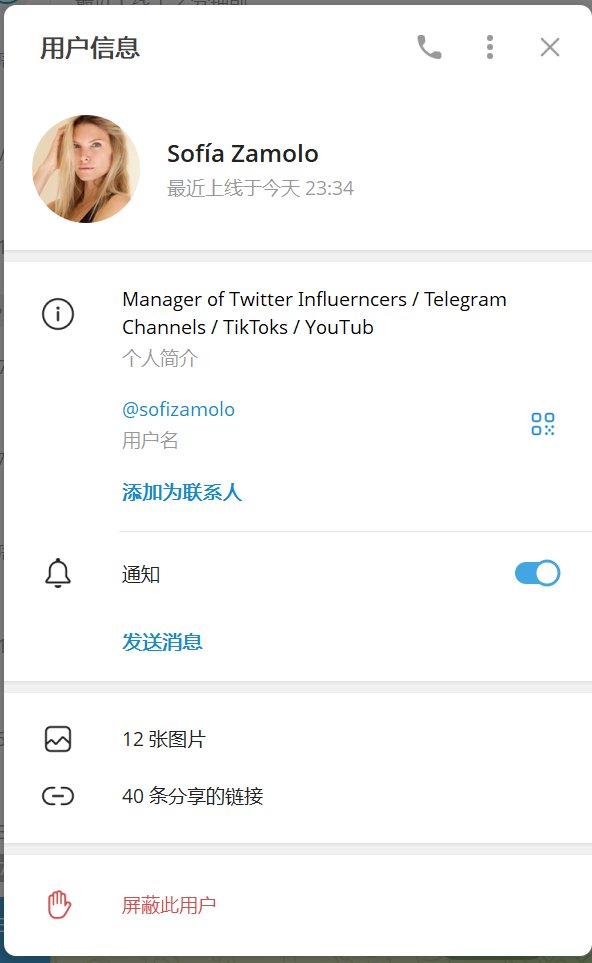The image size is (592, 963).
Task: Start a voice call with the phone icon
Action: pyautogui.click(x=429, y=47)
